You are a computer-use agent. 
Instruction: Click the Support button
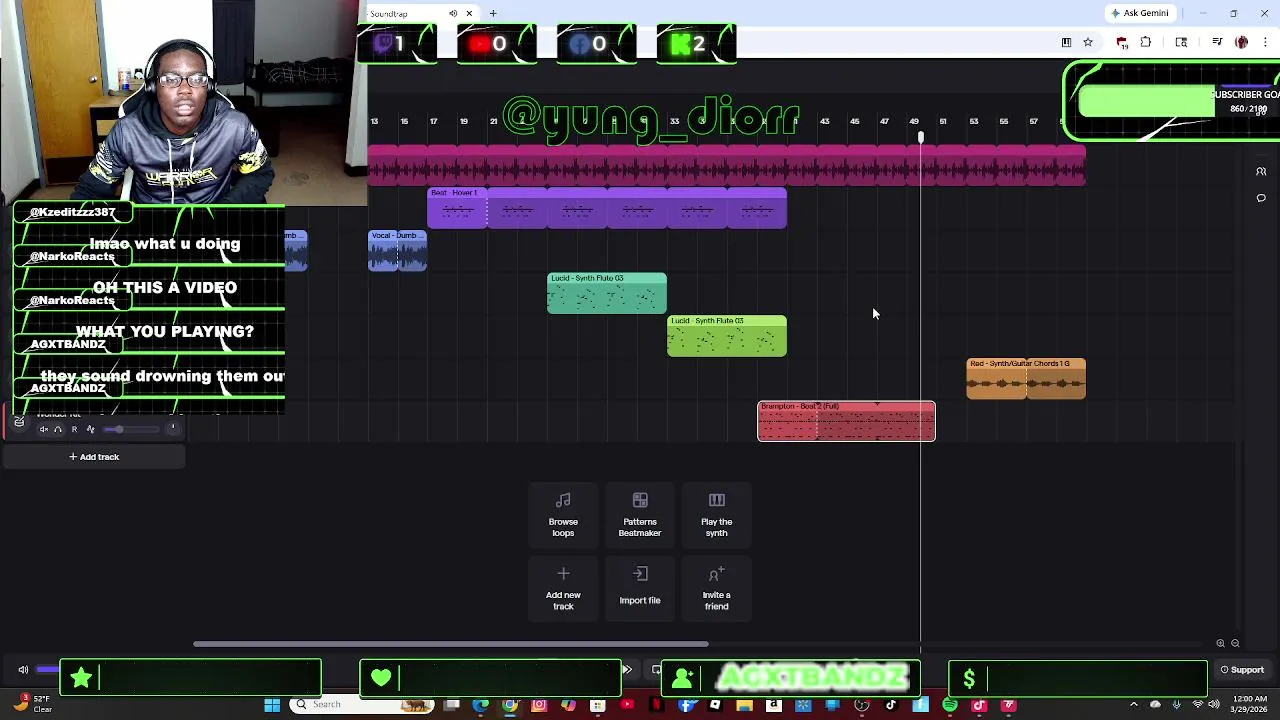tap(1242, 670)
